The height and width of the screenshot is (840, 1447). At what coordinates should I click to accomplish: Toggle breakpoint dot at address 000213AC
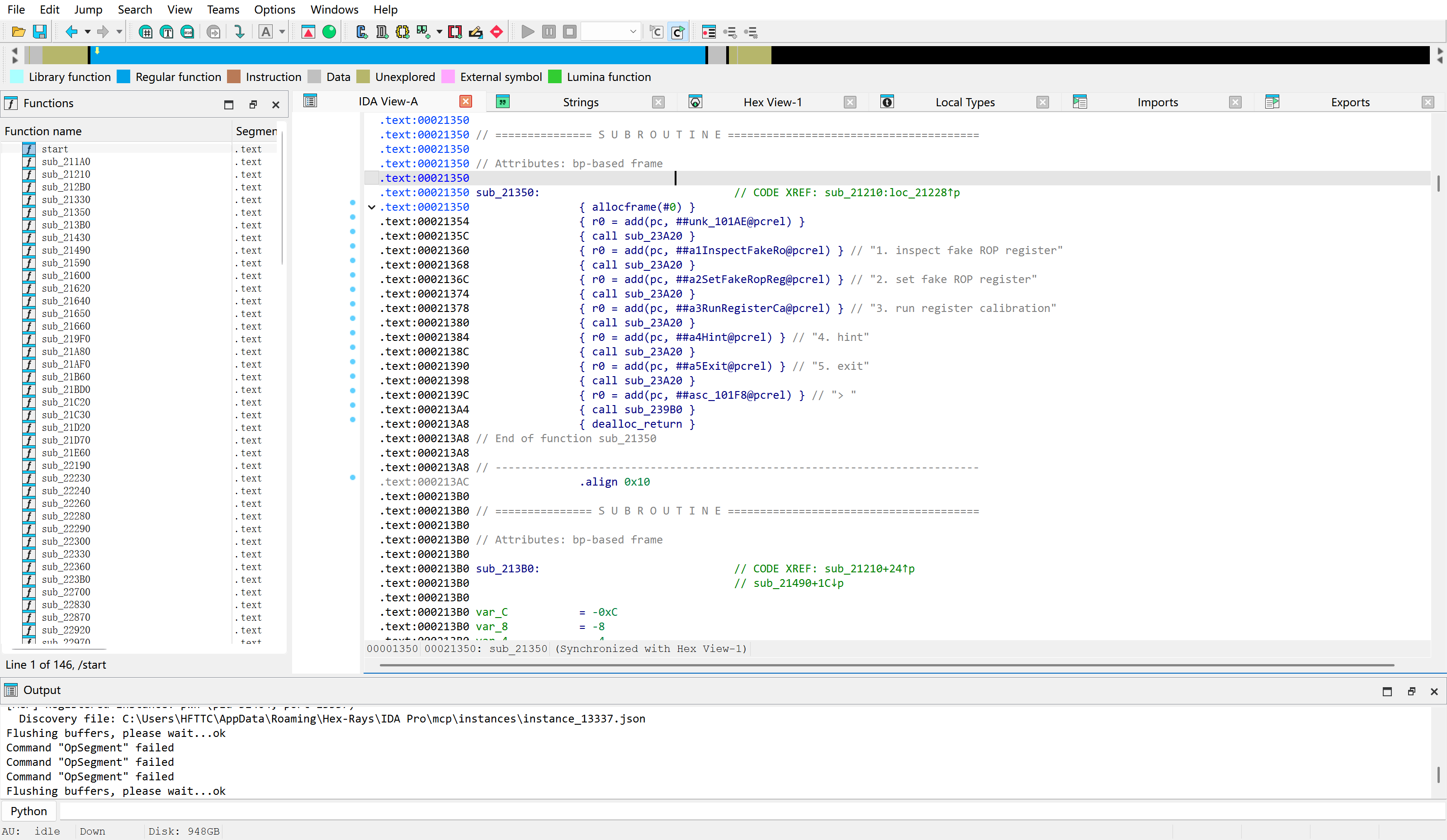tap(353, 477)
